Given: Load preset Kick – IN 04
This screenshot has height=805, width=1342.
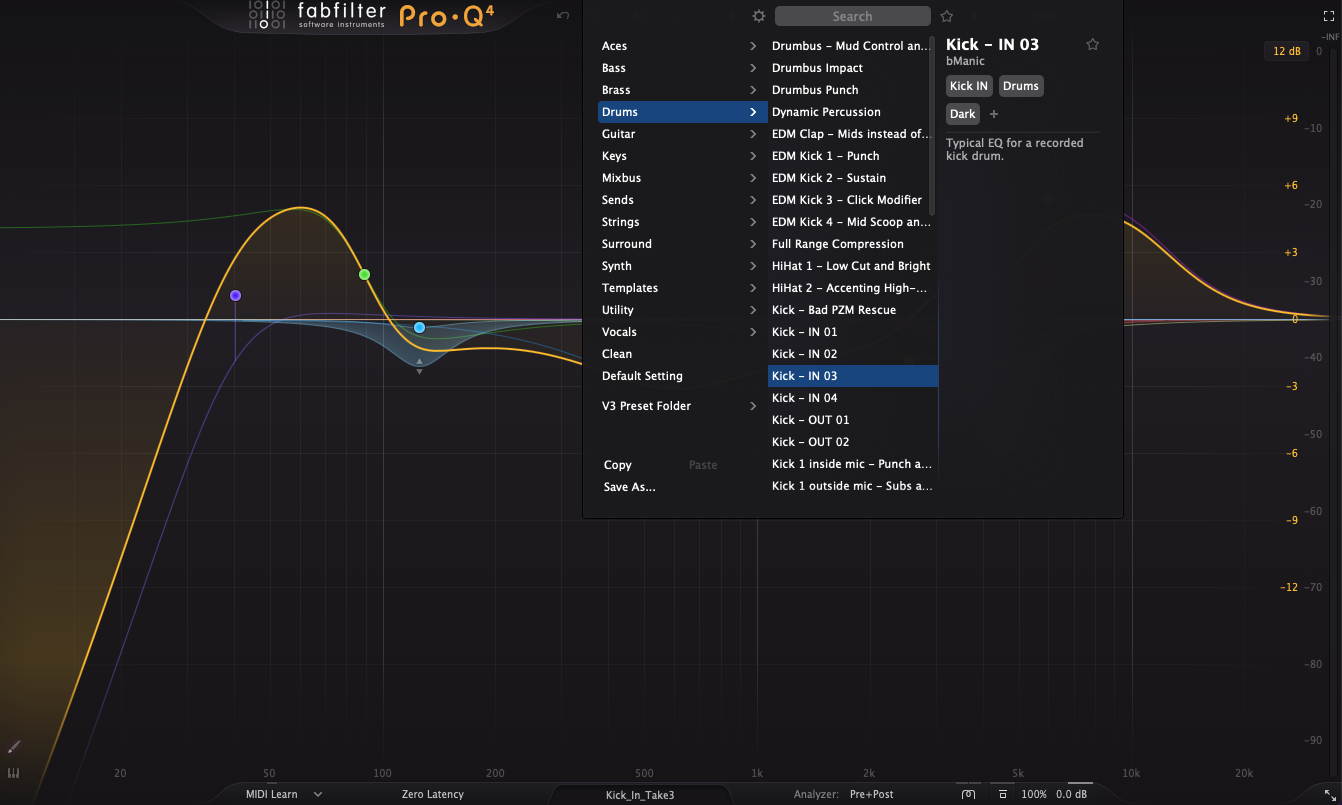Looking at the screenshot, I should coord(853,398).
